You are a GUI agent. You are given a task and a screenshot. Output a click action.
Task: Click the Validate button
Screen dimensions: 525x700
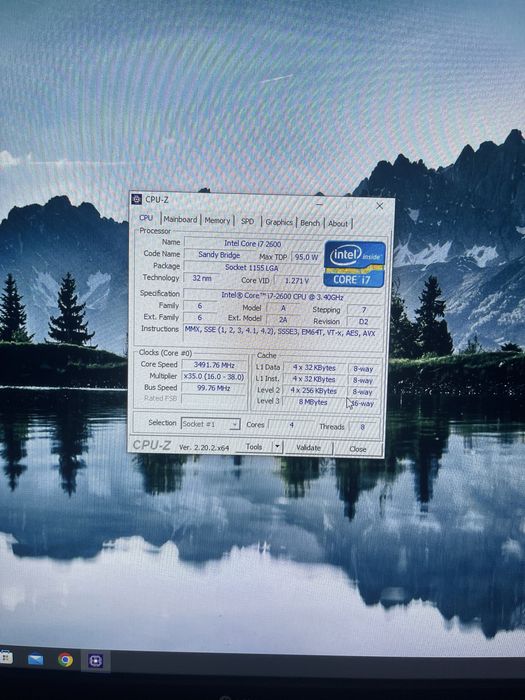pos(308,448)
